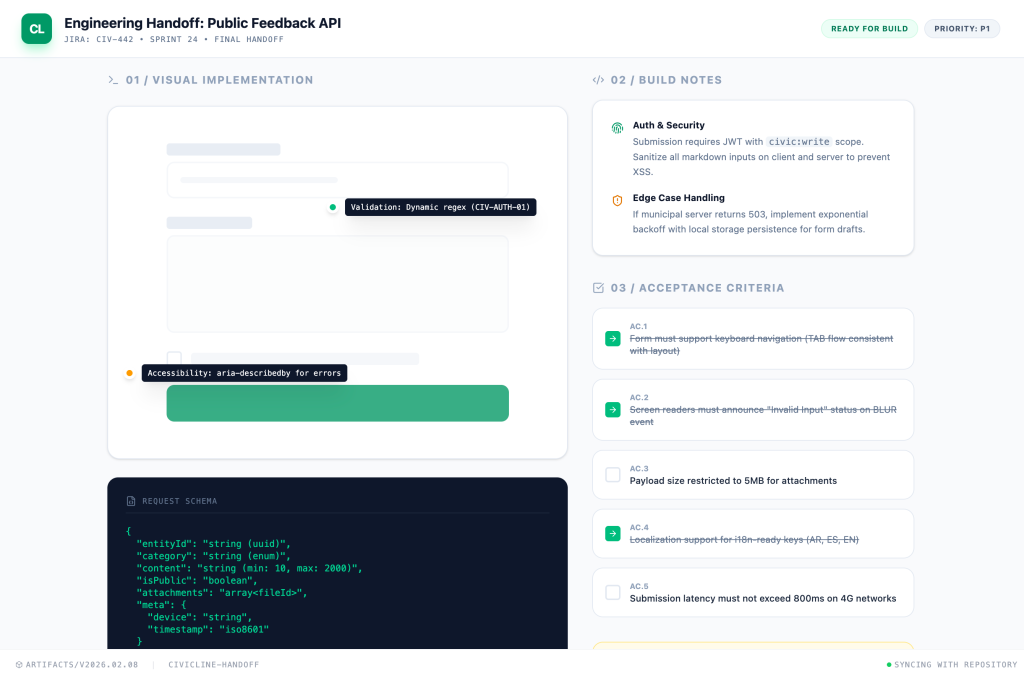
Task: Uncheck AC.2 screen readers criterion
Action: [x=613, y=410]
